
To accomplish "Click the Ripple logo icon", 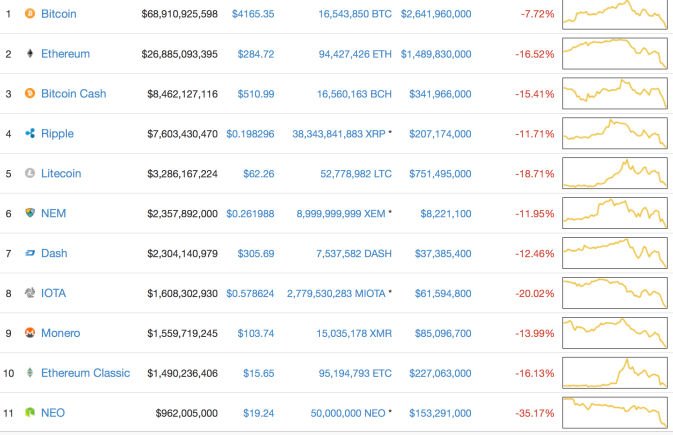I will (x=30, y=133).
